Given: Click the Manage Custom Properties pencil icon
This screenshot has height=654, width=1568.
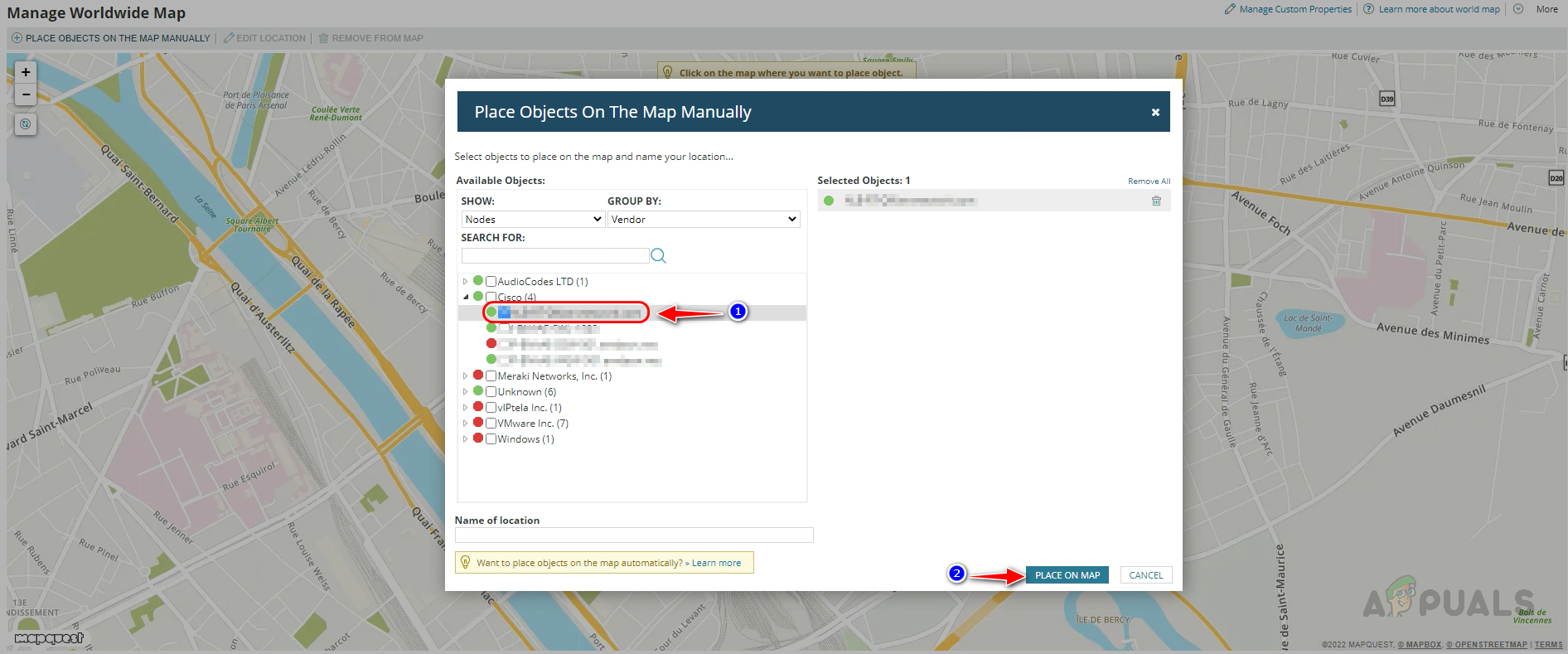Looking at the screenshot, I should [x=1230, y=9].
